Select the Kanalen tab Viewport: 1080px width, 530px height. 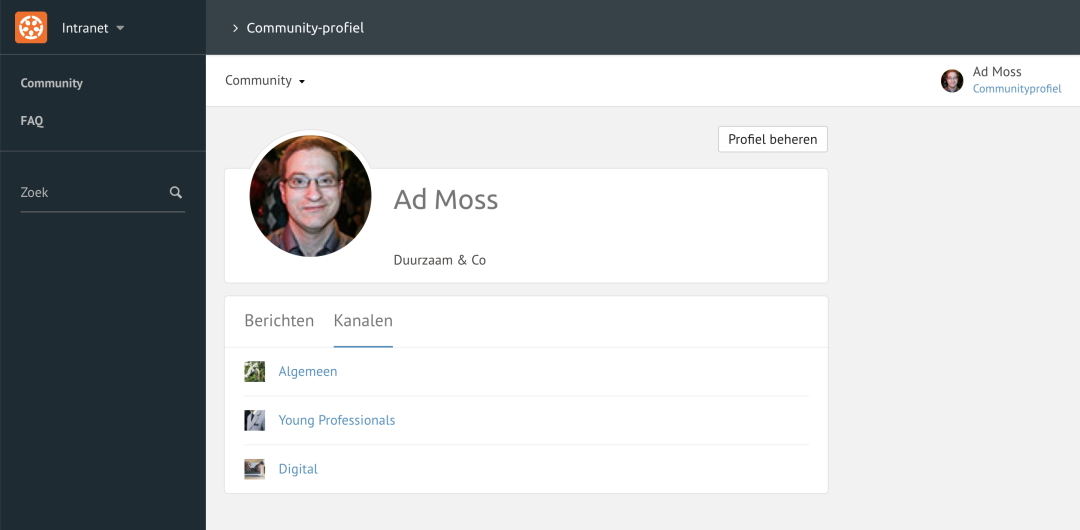[x=363, y=320]
